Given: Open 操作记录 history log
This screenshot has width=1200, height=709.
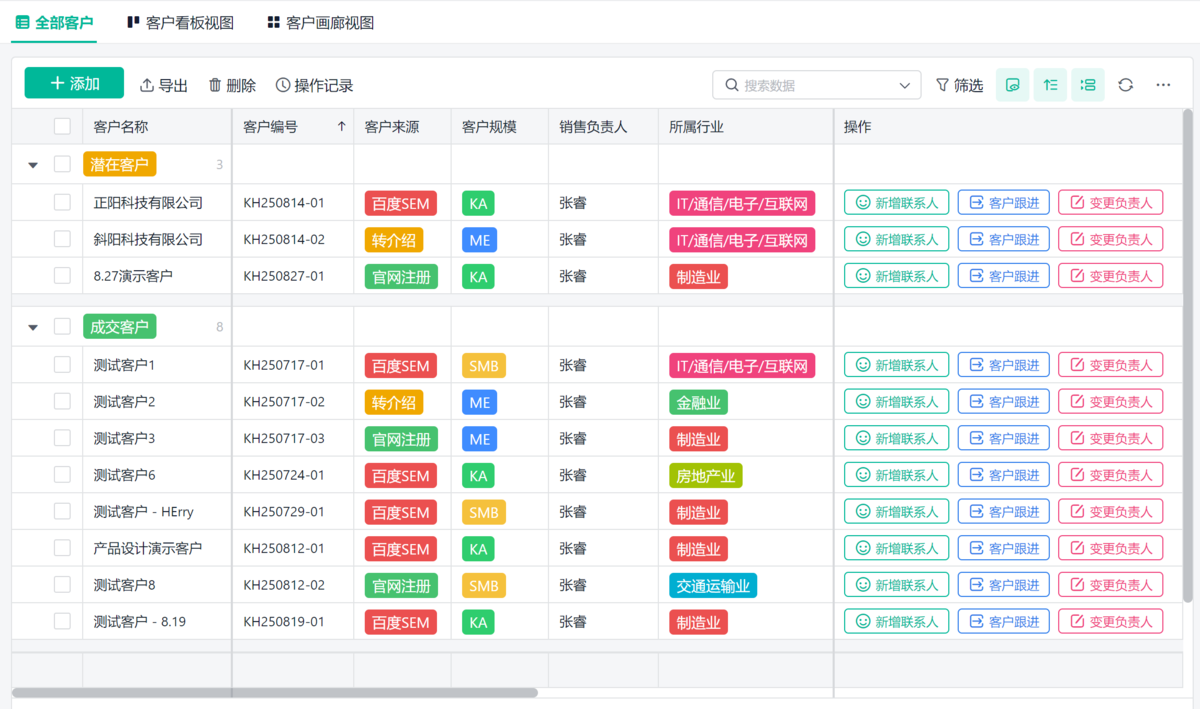Looking at the screenshot, I should [314, 85].
